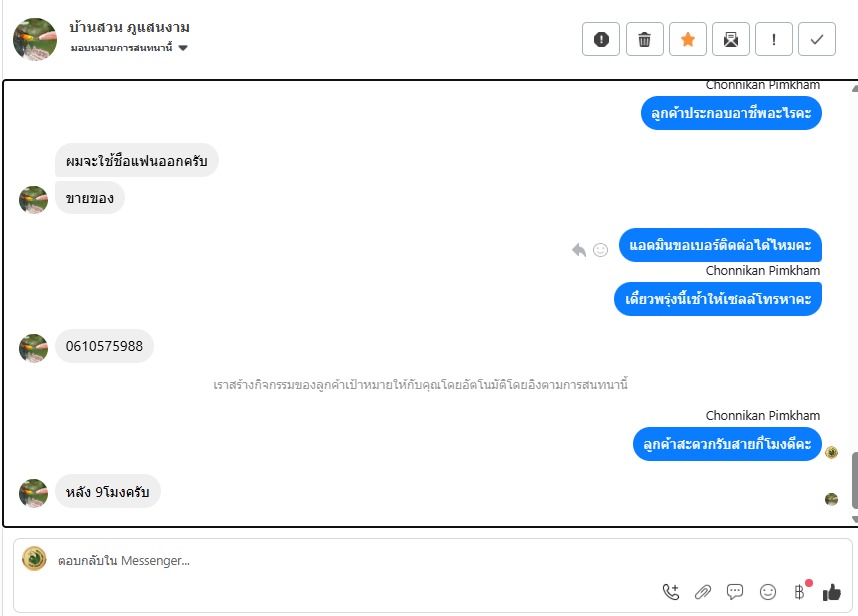Open saved replies speech bubble icon

click(735, 592)
